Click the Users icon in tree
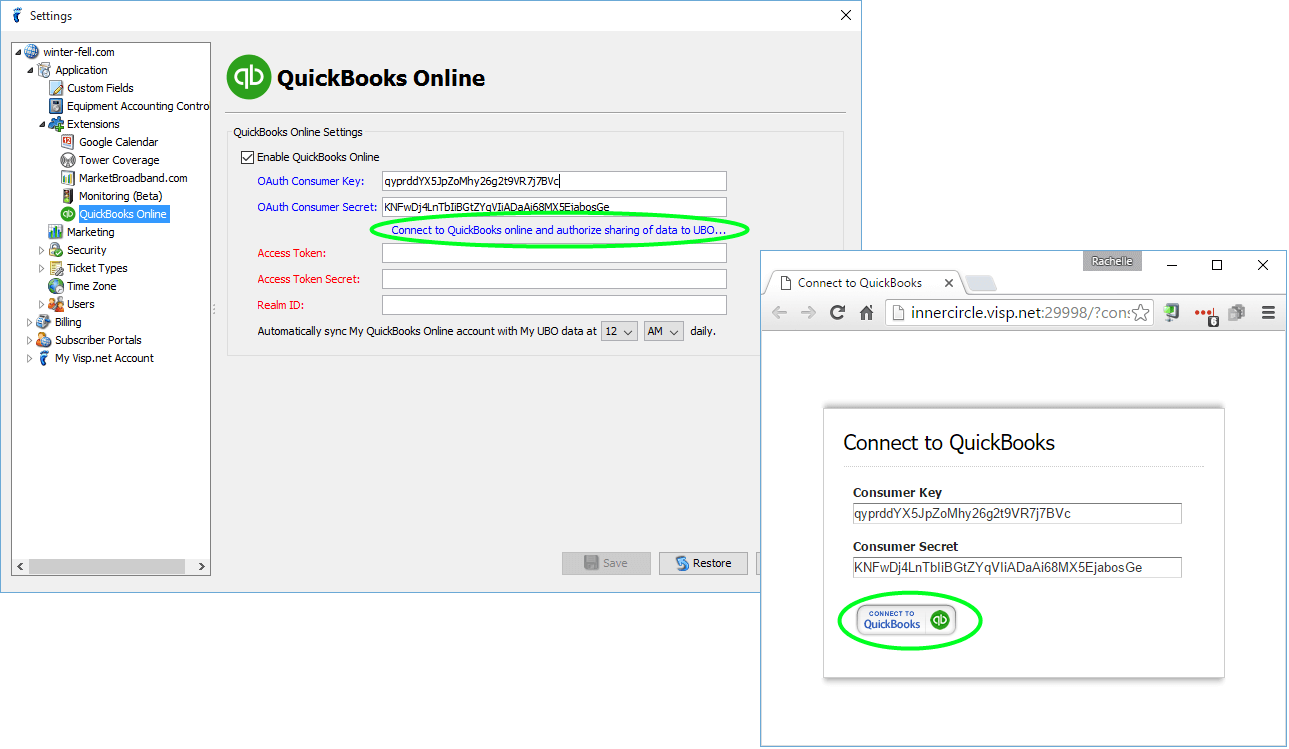 56,304
